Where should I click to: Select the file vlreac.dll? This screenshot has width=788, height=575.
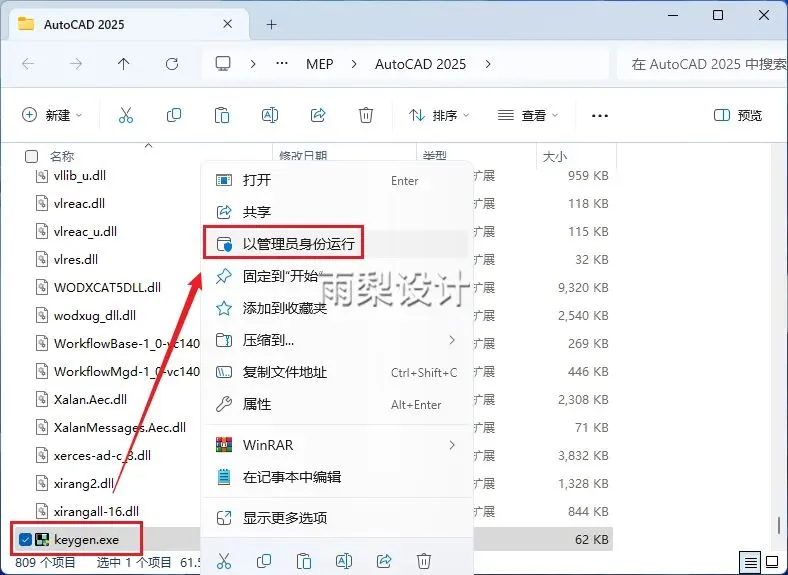[x=79, y=204]
